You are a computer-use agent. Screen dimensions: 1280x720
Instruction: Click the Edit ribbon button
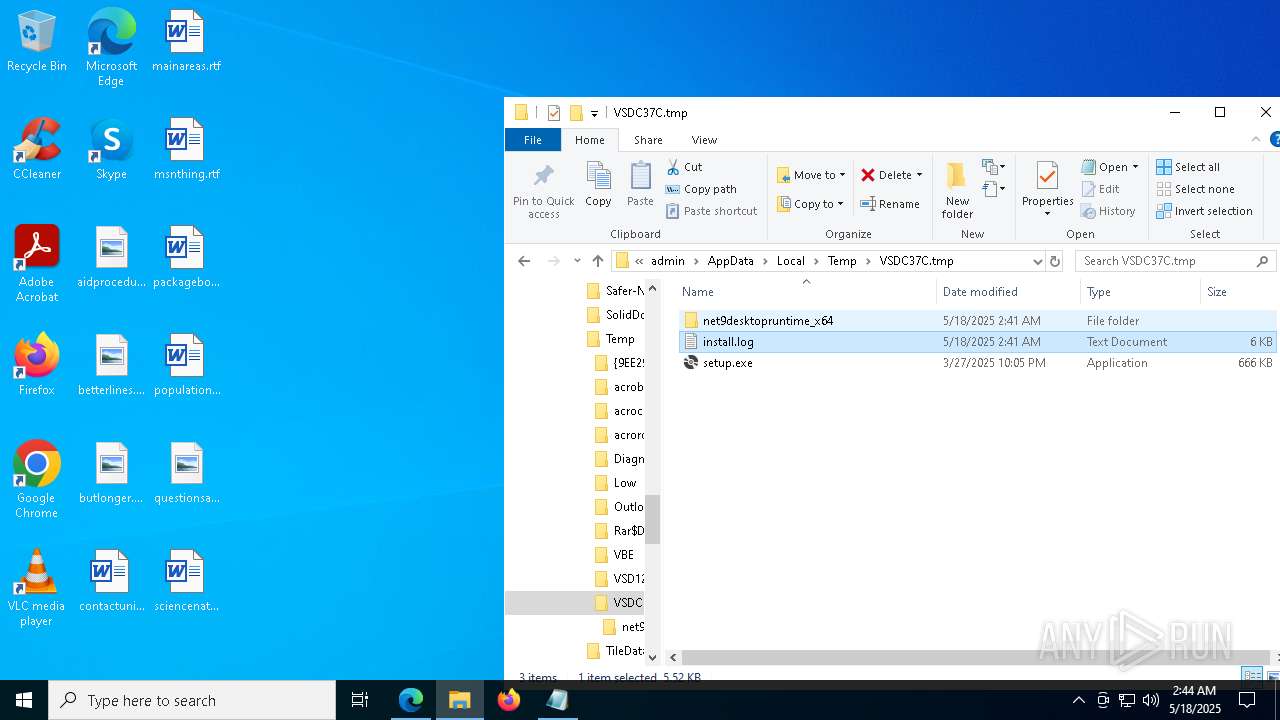pyautogui.click(x=1101, y=189)
